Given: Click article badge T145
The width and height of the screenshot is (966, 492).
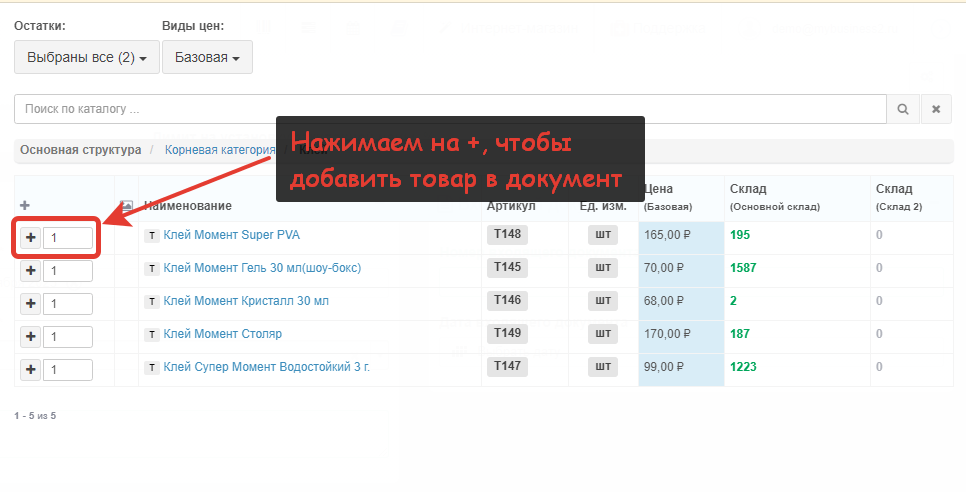Looking at the screenshot, I should pos(508,267).
